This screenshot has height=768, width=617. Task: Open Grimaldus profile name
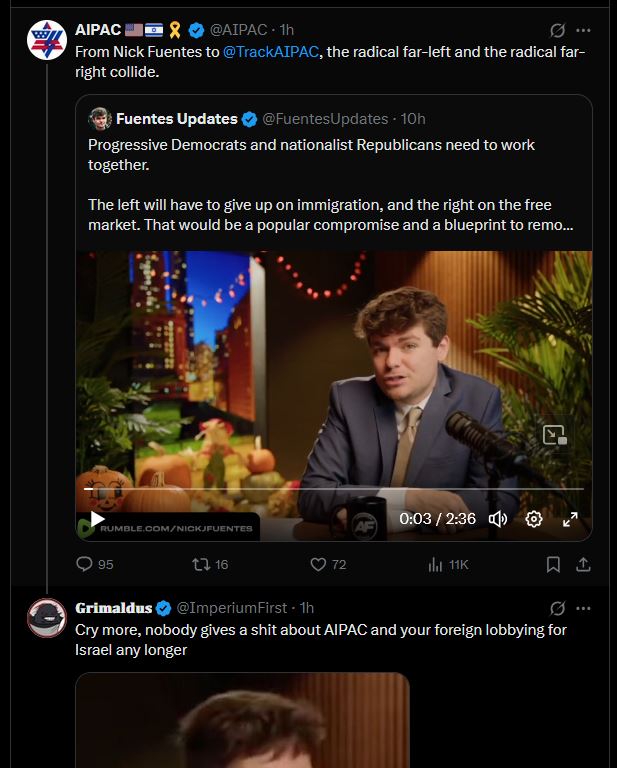(x=113, y=608)
